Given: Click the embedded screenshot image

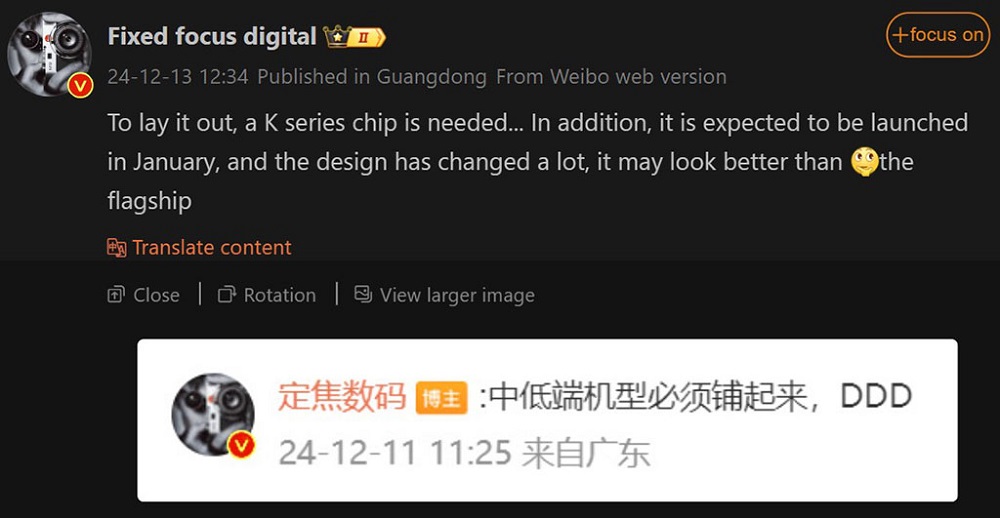Looking at the screenshot, I should tap(547, 420).
